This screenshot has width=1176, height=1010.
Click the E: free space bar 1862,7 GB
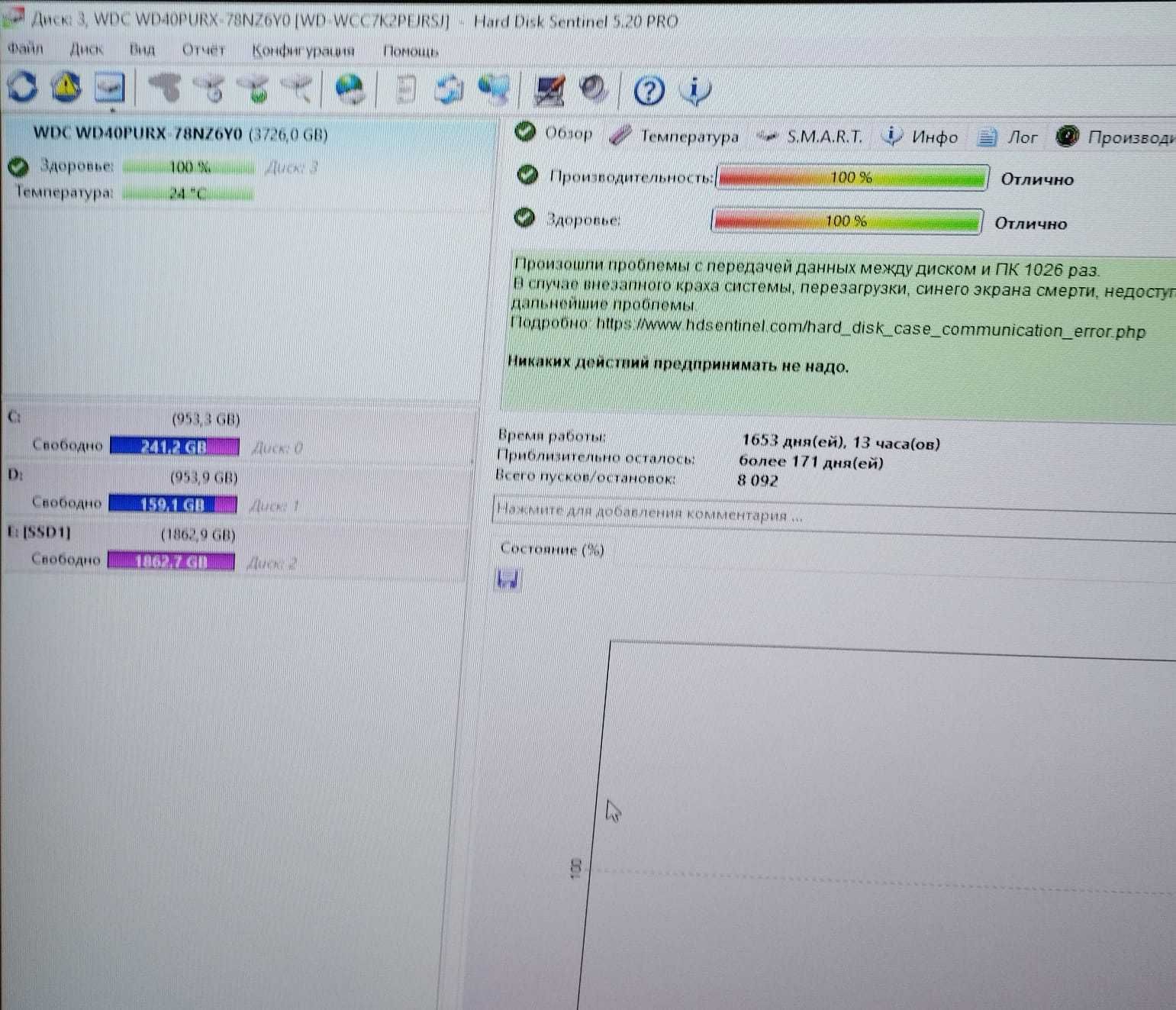pyautogui.click(x=171, y=561)
